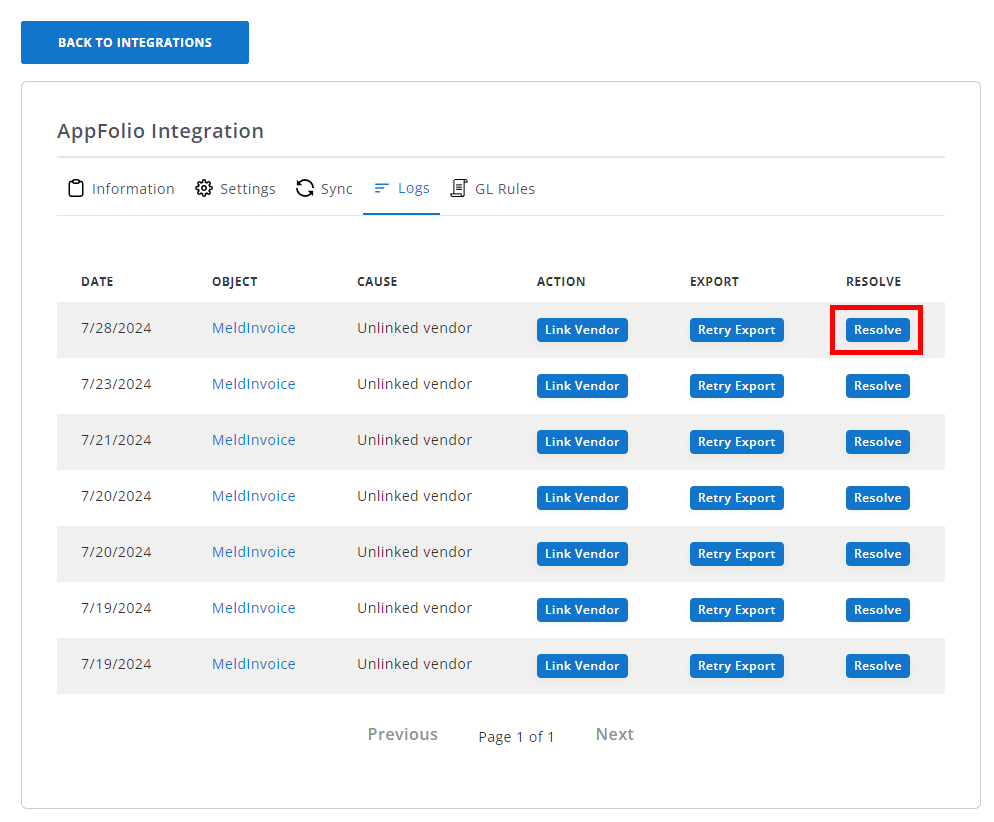Click the lines icon beside Logs

(x=381, y=188)
